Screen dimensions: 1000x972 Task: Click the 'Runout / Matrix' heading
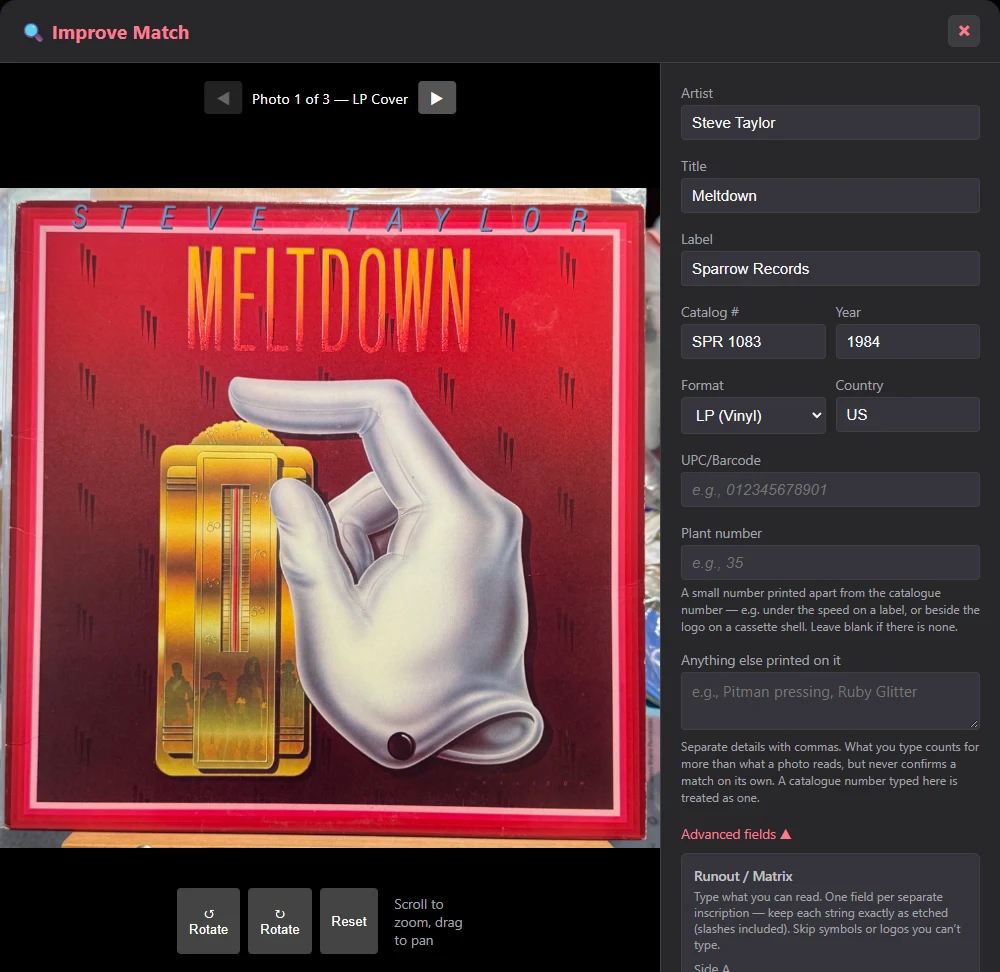click(x=743, y=876)
